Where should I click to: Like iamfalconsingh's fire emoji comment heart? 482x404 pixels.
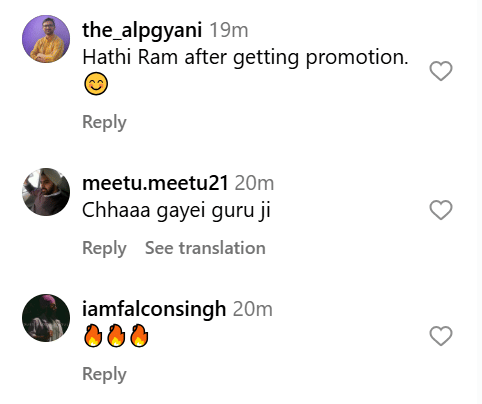point(441,336)
